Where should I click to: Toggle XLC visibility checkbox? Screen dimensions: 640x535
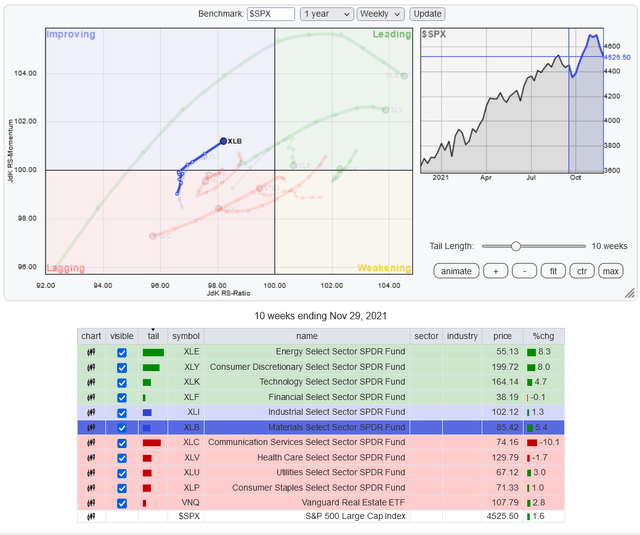pyautogui.click(x=122, y=443)
